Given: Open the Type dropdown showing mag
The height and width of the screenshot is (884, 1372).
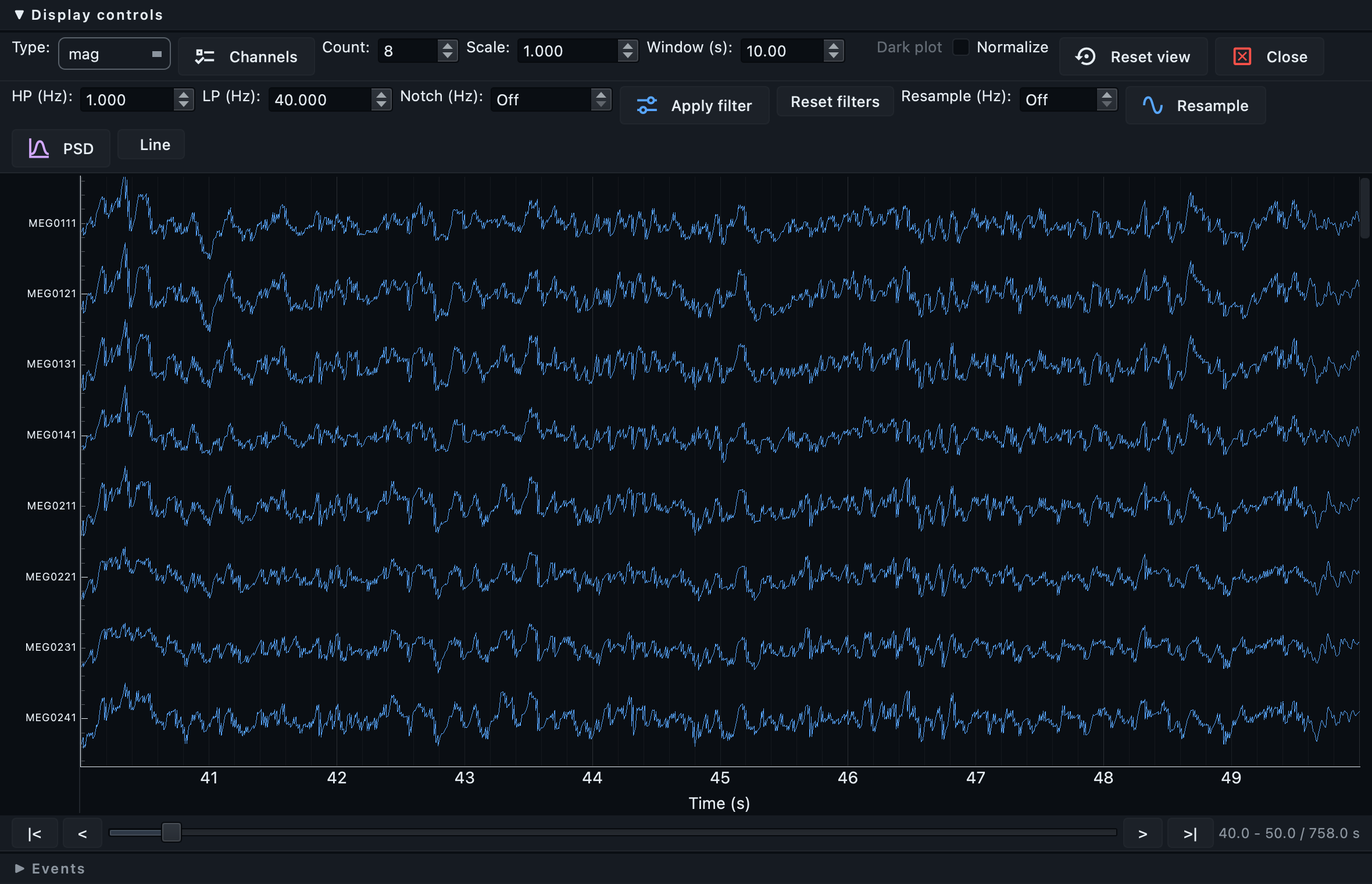Looking at the screenshot, I should pos(115,54).
